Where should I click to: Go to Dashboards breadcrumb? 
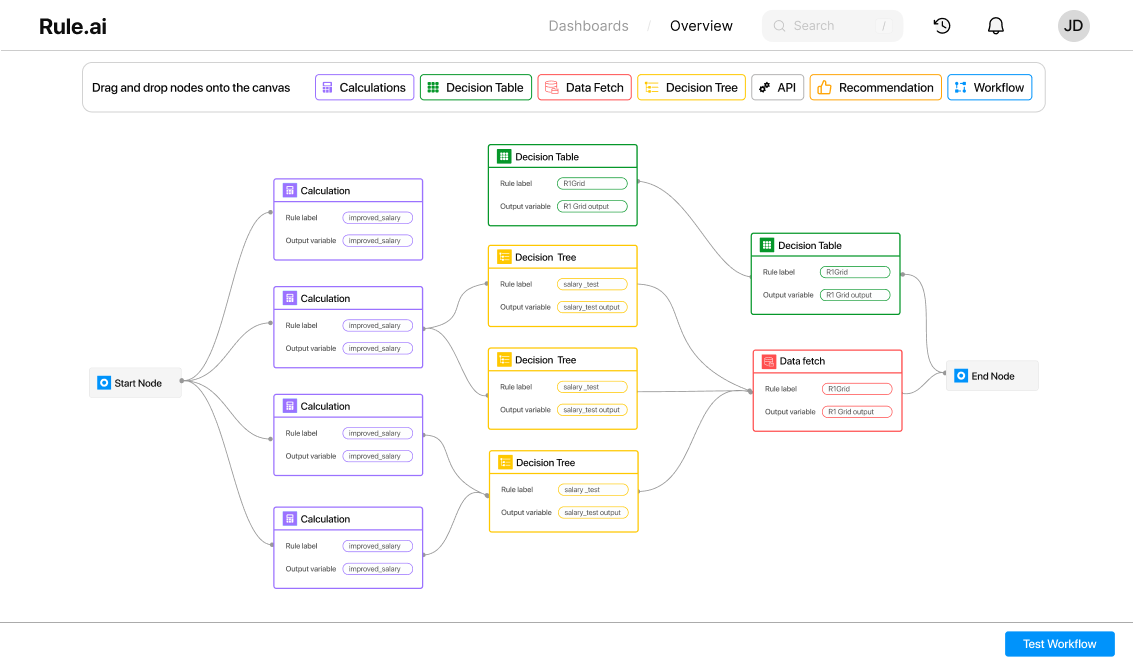point(588,26)
